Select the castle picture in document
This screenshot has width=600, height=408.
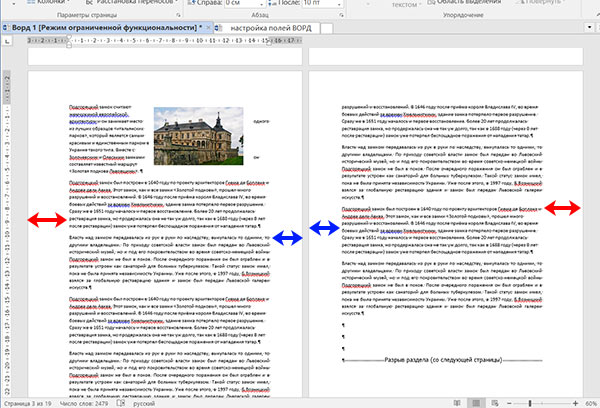[199, 136]
